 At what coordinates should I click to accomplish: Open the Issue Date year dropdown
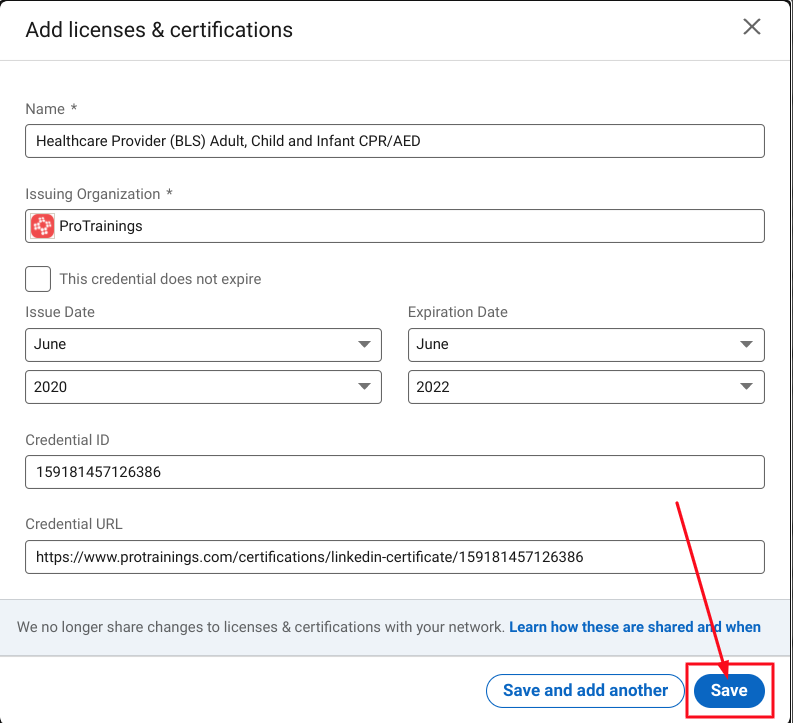203,387
